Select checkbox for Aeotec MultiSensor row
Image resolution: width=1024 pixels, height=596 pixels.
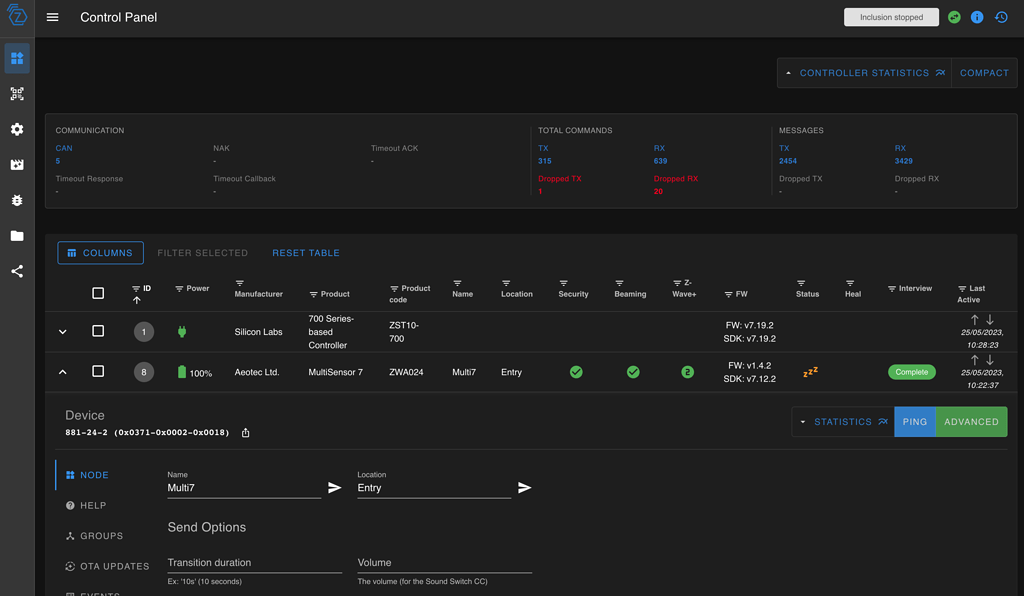[98, 371]
